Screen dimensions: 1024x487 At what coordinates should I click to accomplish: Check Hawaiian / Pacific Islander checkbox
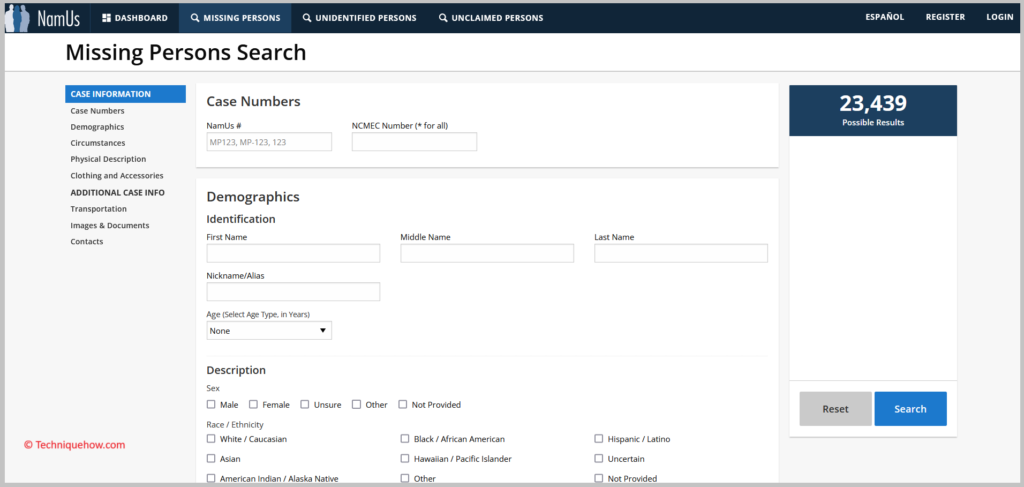pos(405,458)
